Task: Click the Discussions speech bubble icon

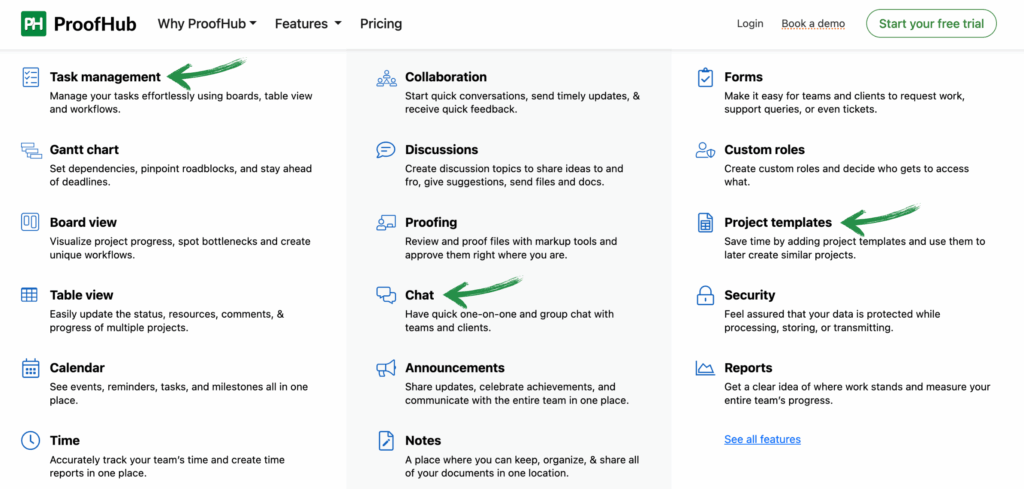Action: [386, 150]
